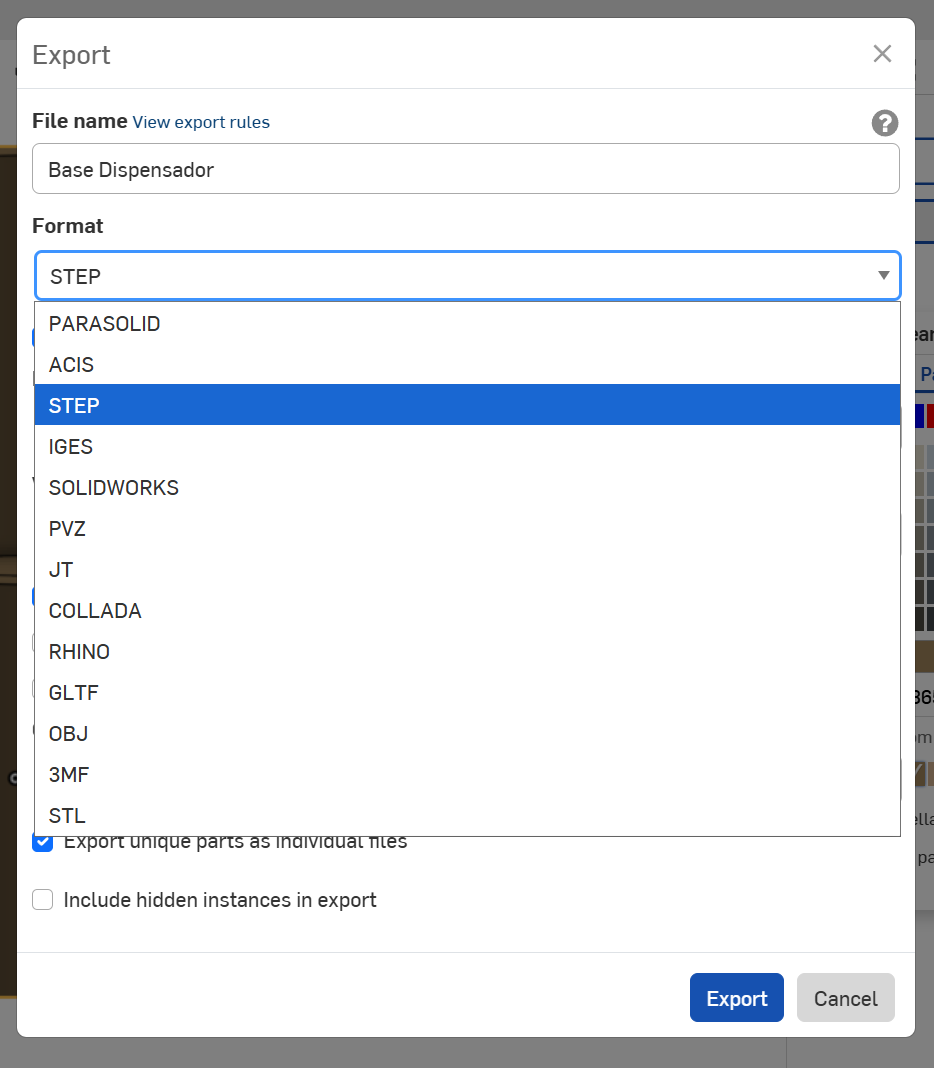Image resolution: width=934 pixels, height=1068 pixels.
Task: Collapse the Format dropdown arrow
Action: pyautogui.click(x=883, y=276)
